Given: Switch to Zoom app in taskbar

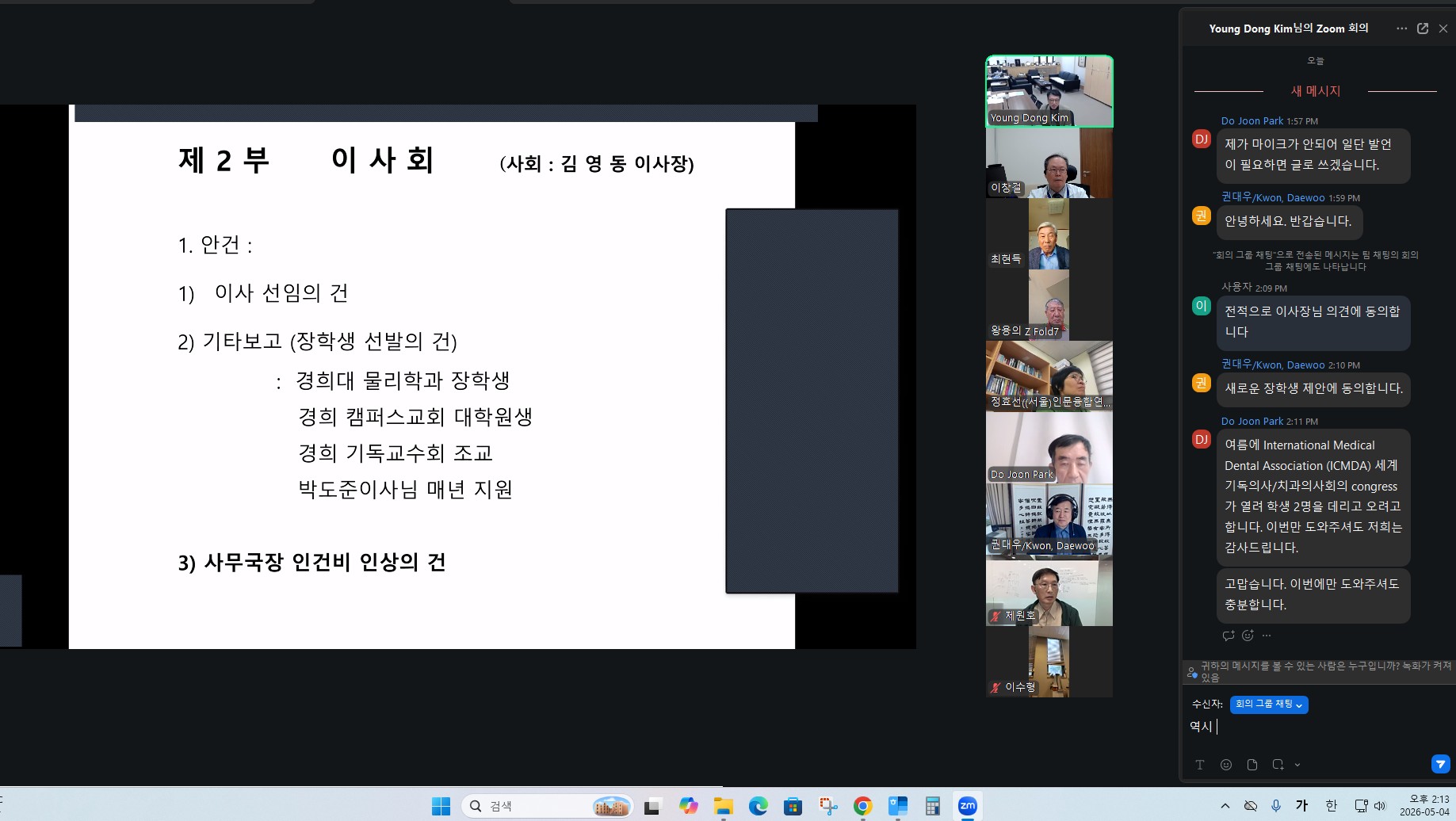Looking at the screenshot, I should [x=968, y=806].
